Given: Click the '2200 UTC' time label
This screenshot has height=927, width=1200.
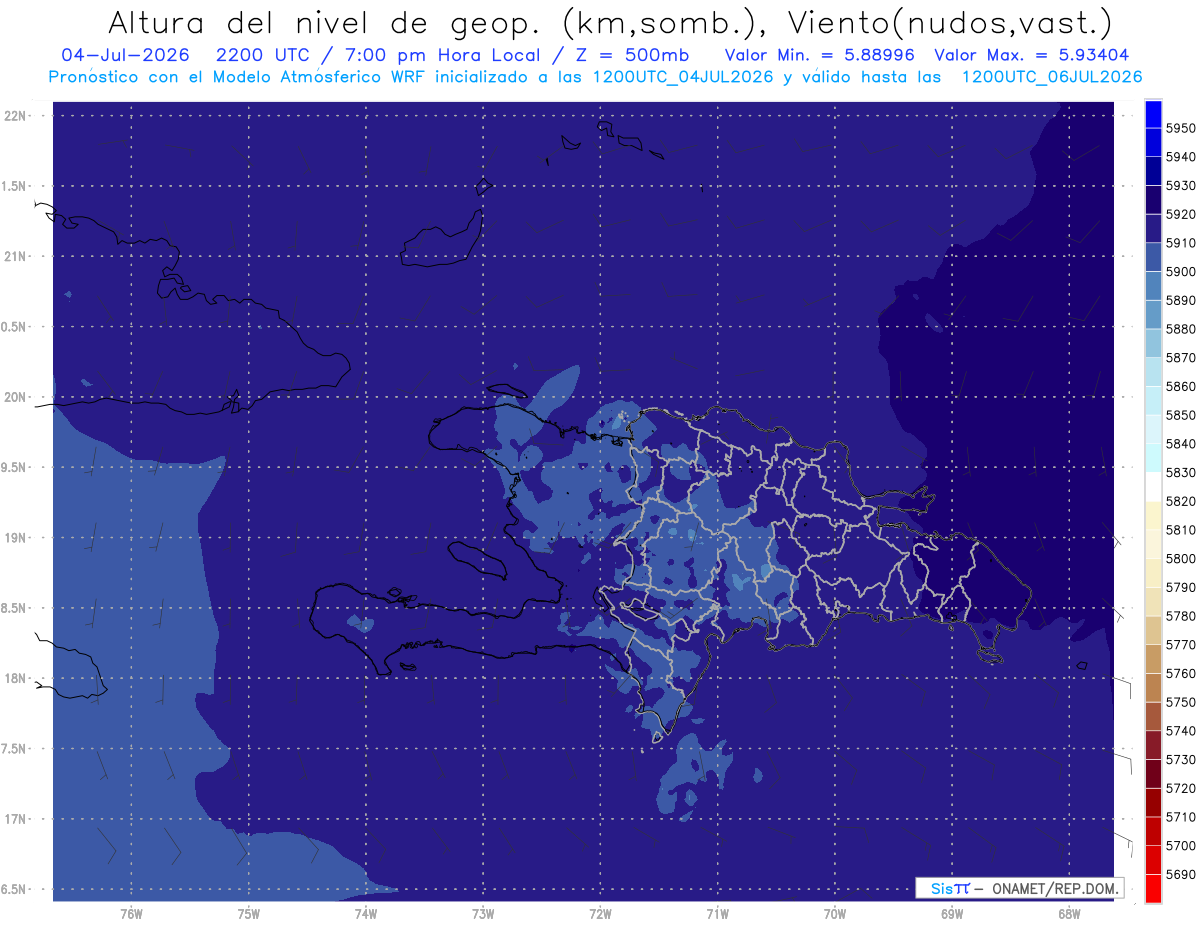Looking at the screenshot, I should coord(264,55).
